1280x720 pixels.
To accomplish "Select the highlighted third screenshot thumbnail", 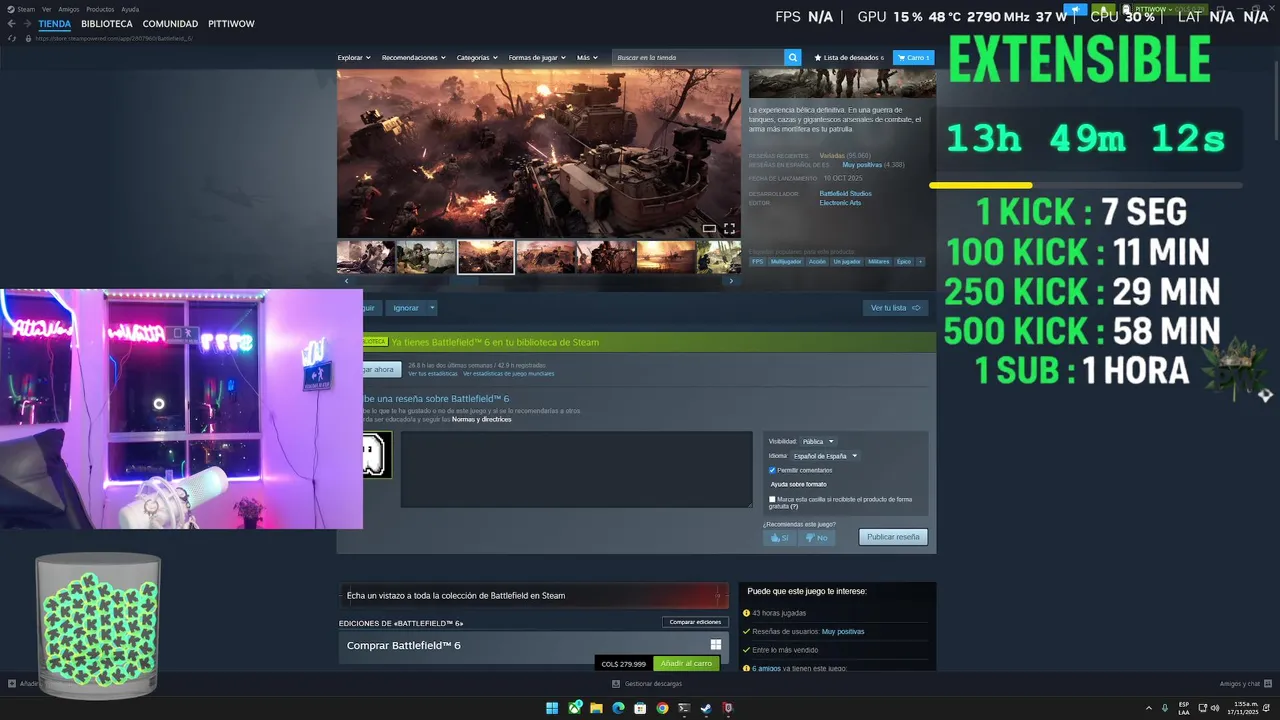I will [x=486, y=257].
